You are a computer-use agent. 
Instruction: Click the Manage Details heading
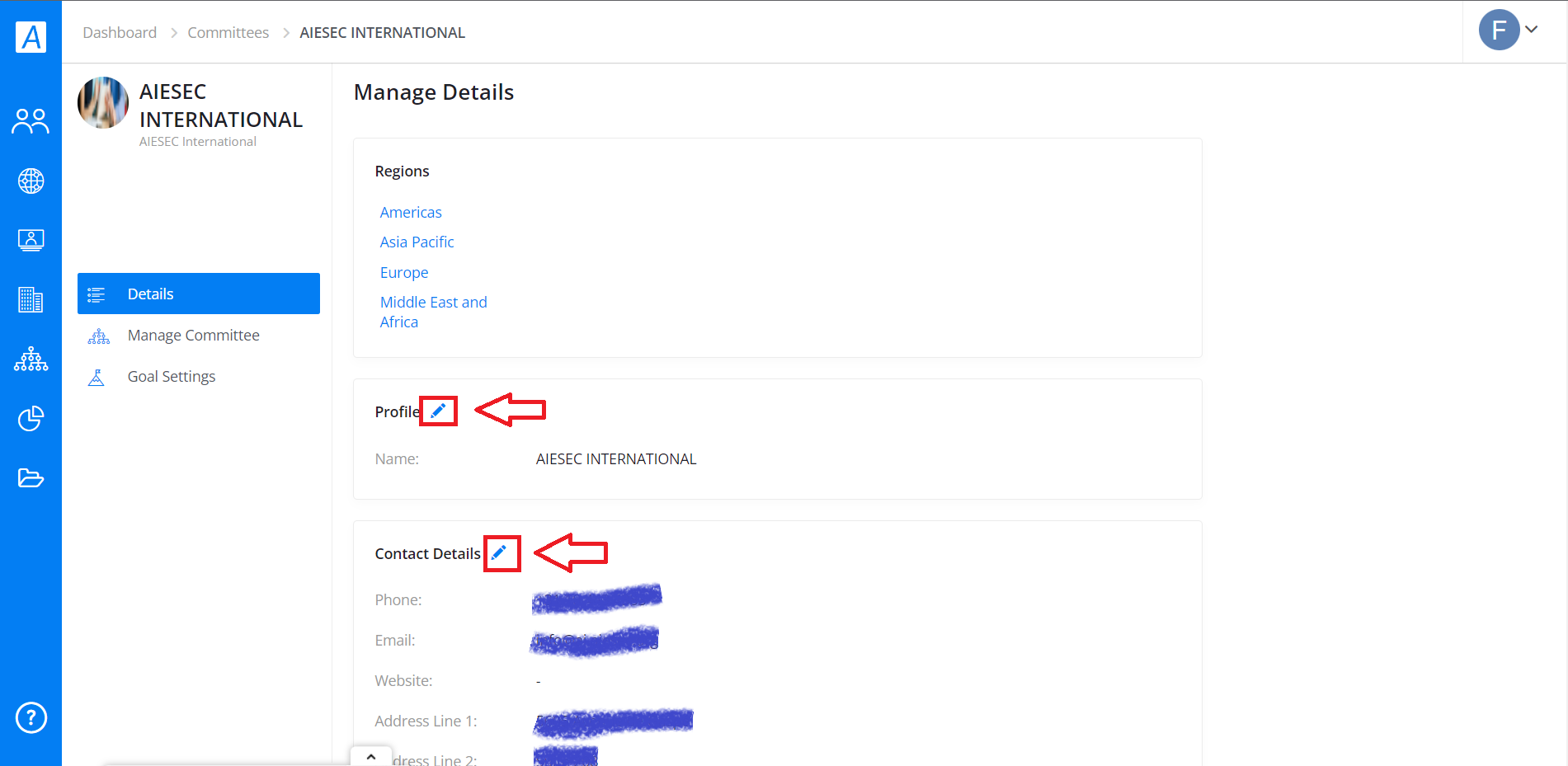(434, 92)
